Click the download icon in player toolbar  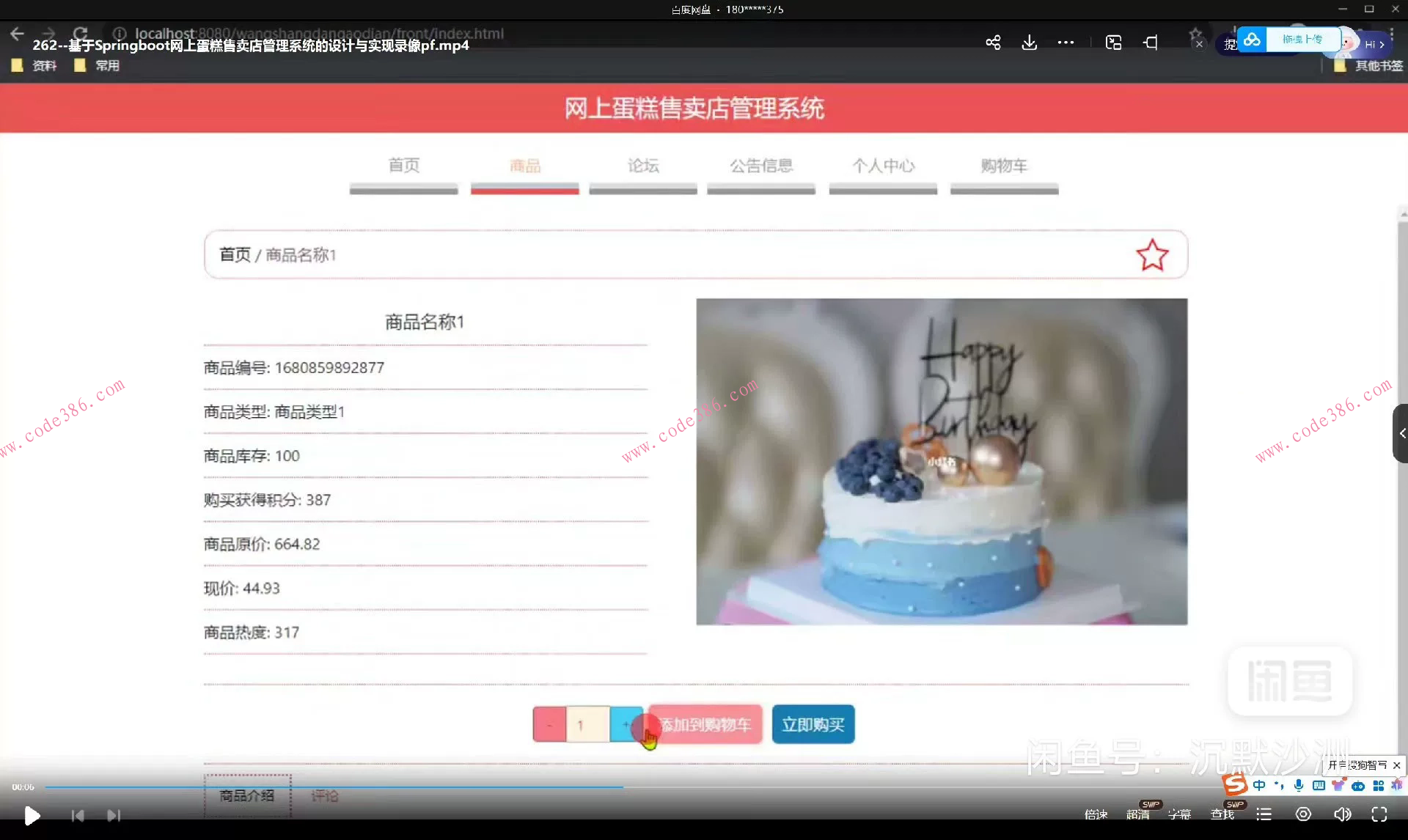1030,43
